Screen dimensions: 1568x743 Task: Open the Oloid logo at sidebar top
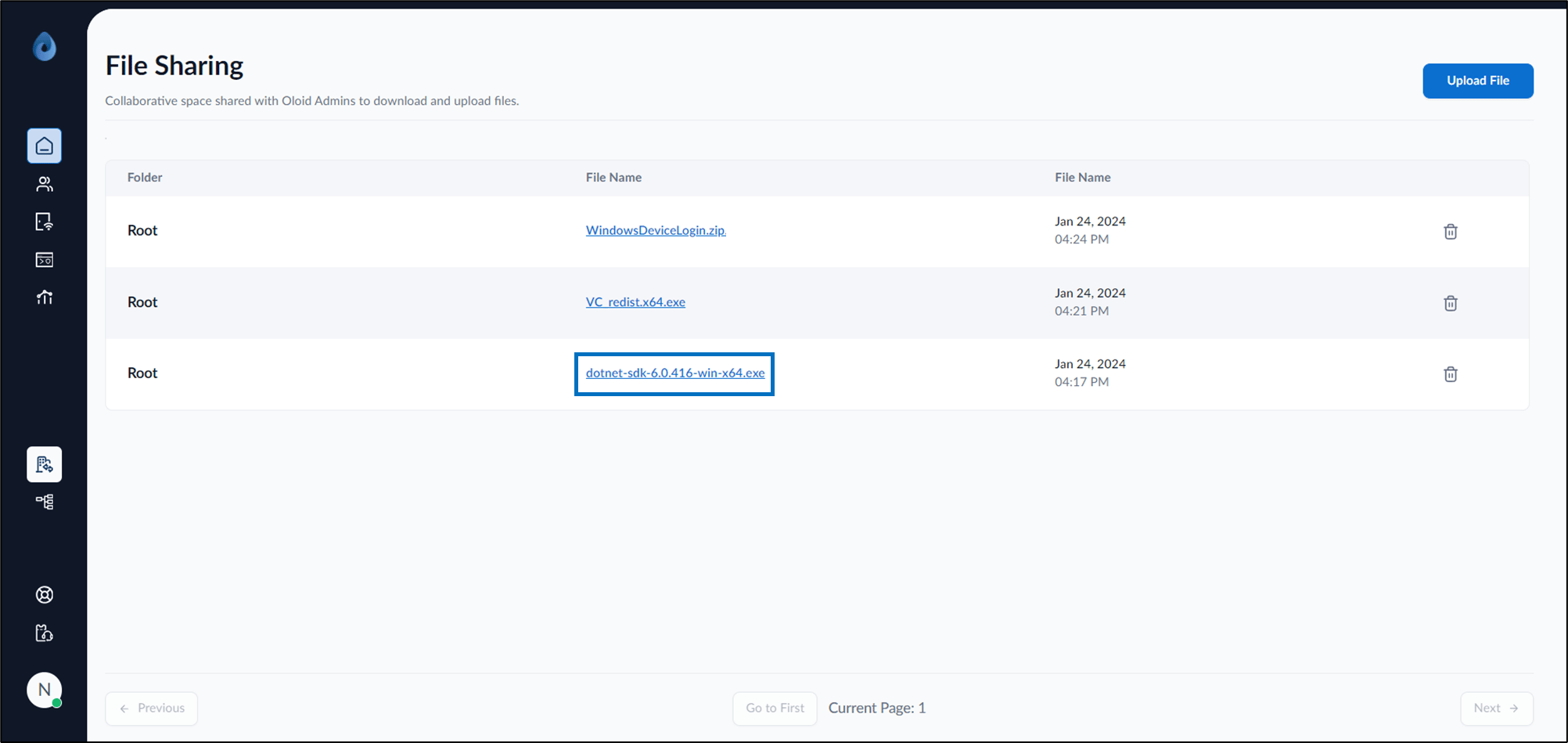[45, 46]
